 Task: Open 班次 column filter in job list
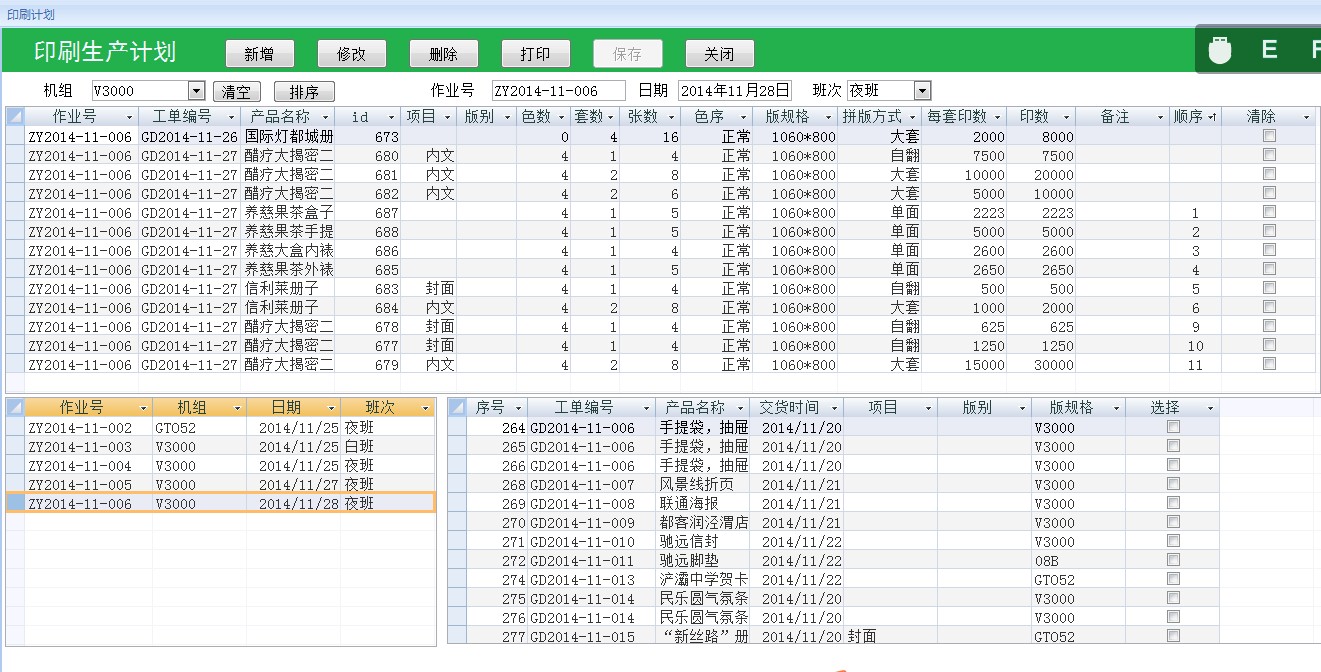[x=426, y=408]
